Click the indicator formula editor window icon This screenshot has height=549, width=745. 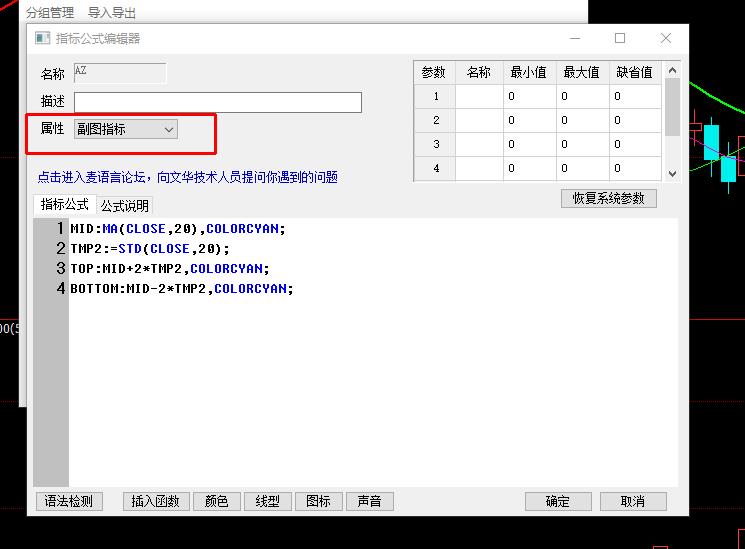click(x=42, y=38)
